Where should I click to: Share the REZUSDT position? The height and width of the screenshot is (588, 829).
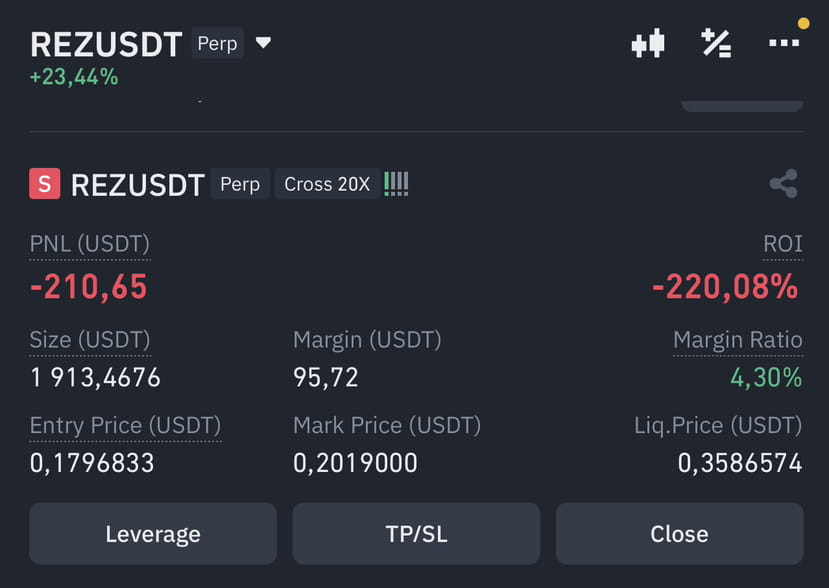[783, 184]
